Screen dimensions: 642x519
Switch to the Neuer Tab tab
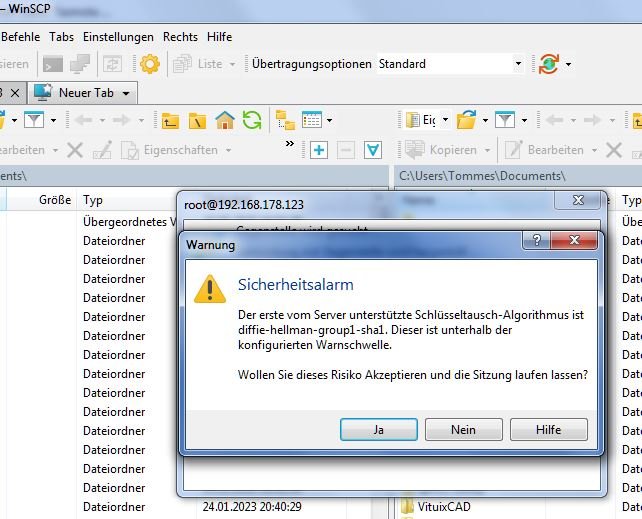point(85,93)
